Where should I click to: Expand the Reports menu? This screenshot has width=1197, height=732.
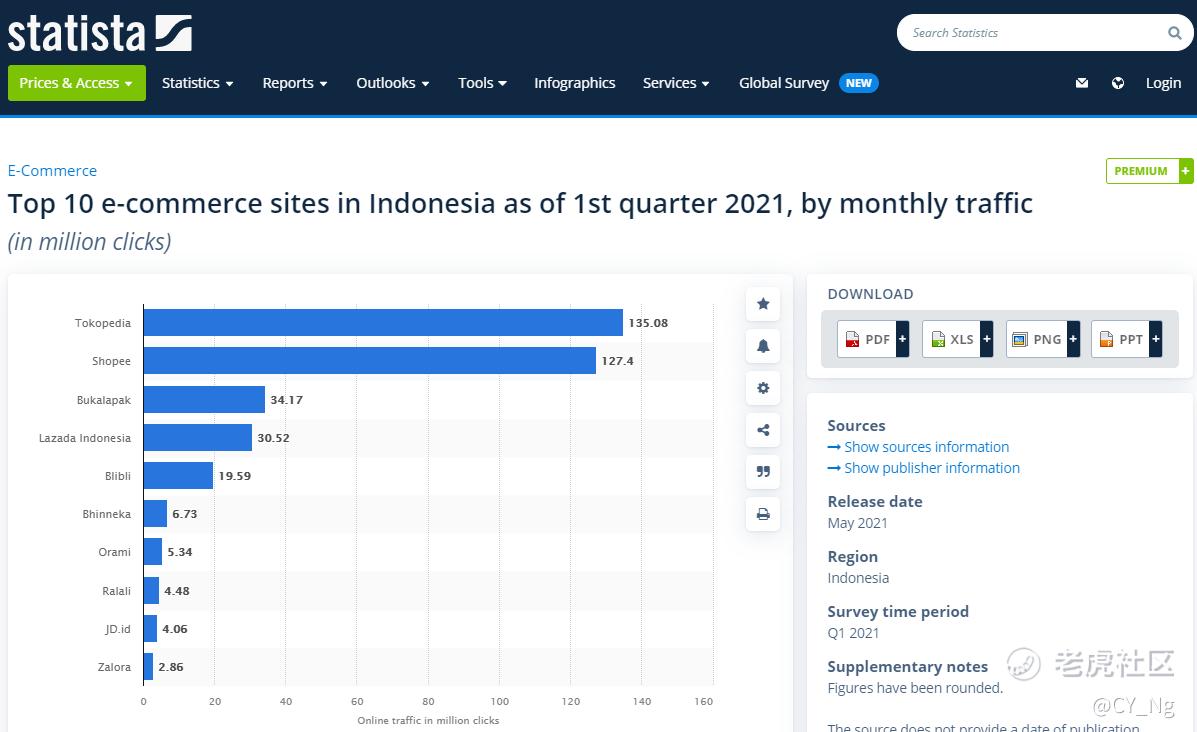pos(295,82)
